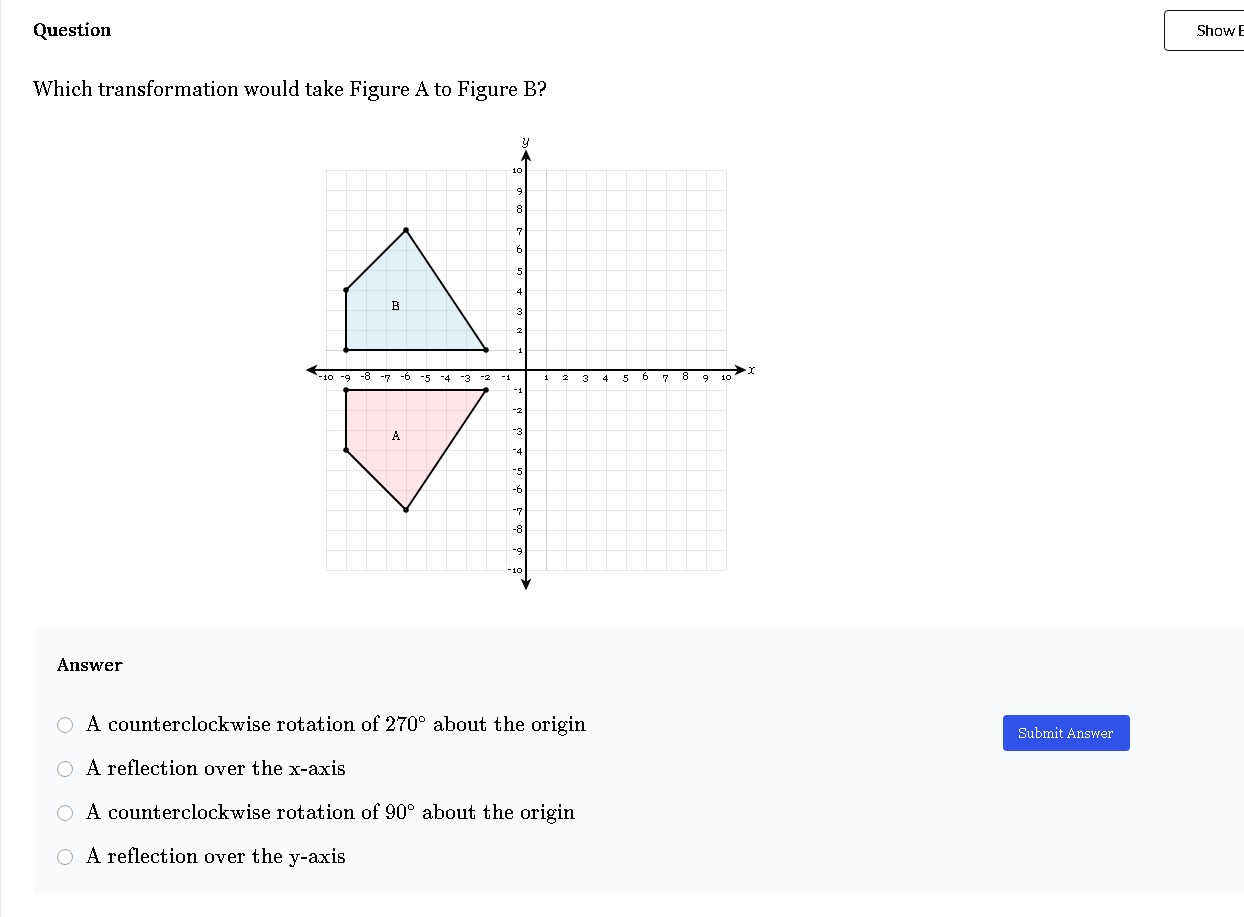Click the 'reflection over the x-axis' answer text
The image size is (1244, 917).
pyautogui.click(x=216, y=769)
